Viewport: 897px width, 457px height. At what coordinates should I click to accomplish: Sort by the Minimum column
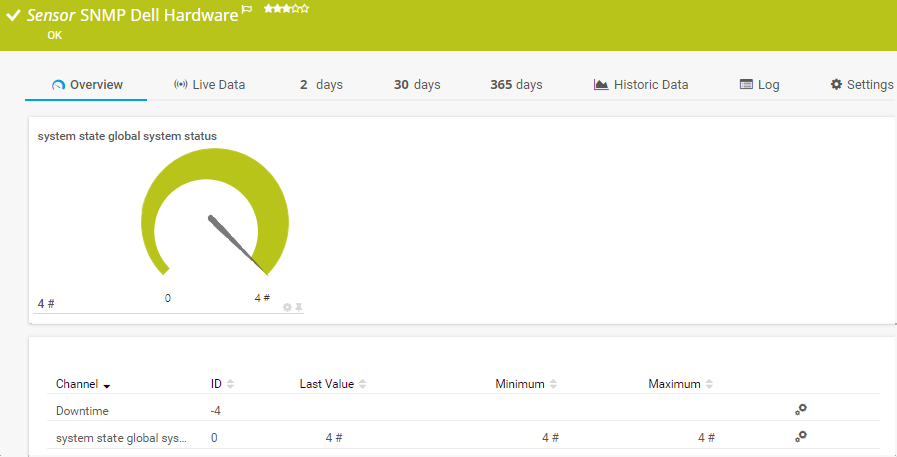526,384
